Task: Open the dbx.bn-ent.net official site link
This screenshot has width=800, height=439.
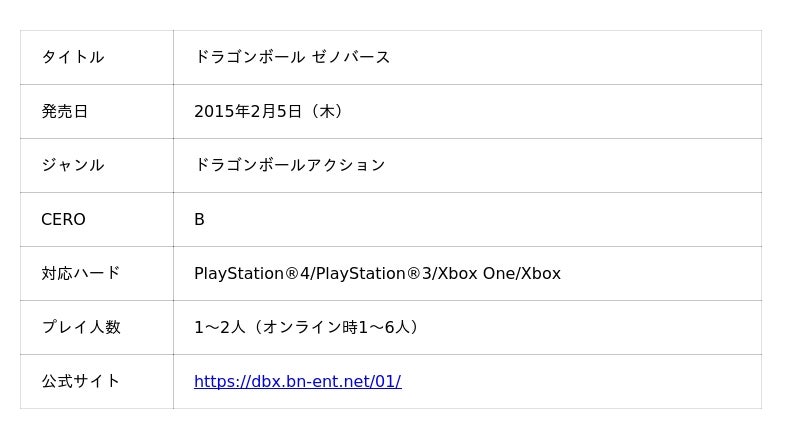Action: coord(297,381)
